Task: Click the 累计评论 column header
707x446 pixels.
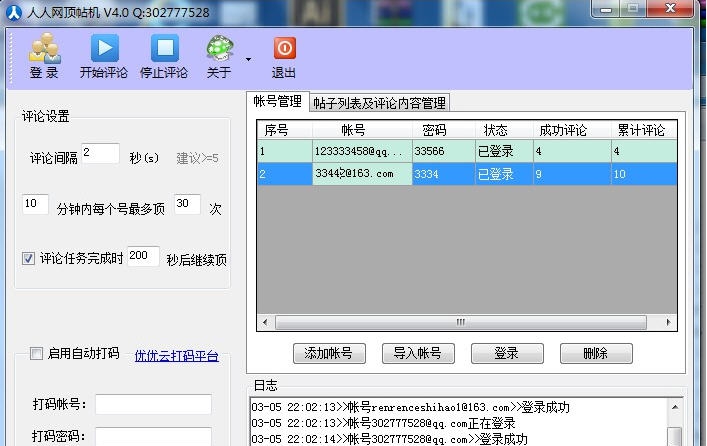Action: click(x=644, y=130)
